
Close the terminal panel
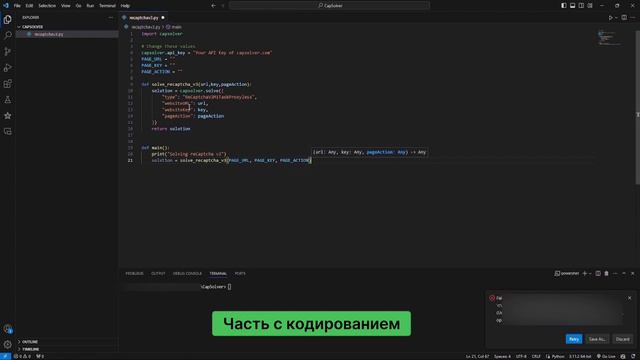tap(633, 273)
